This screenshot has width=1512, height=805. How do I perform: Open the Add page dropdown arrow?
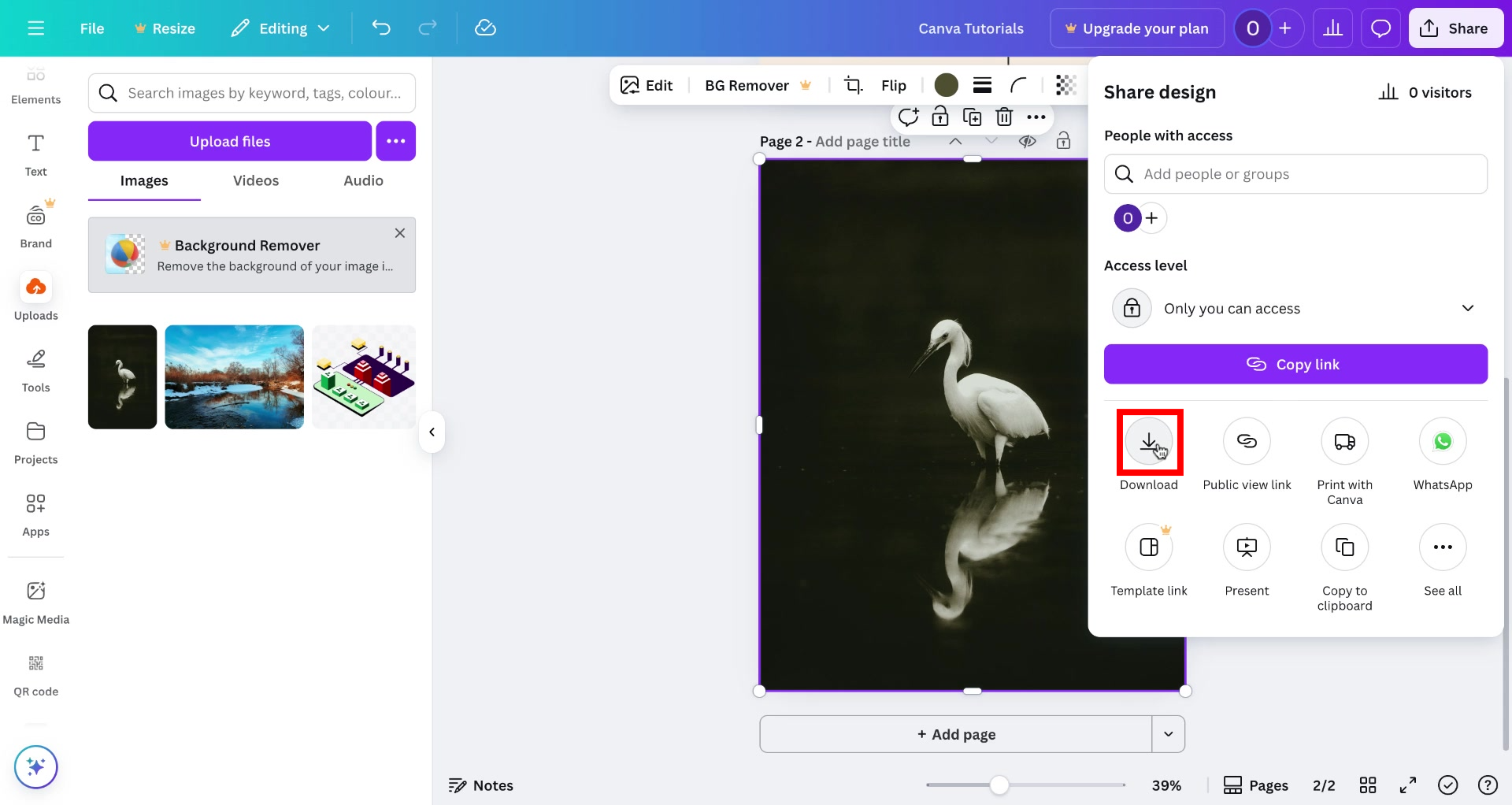tap(1169, 733)
